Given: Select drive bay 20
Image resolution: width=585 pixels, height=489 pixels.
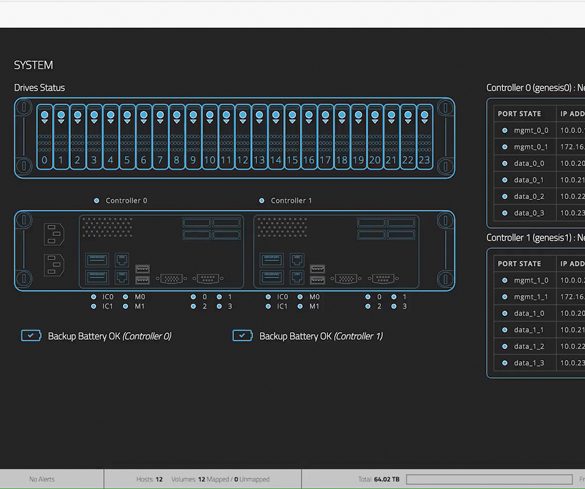Looking at the screenshot, I should tap(375, 137).
